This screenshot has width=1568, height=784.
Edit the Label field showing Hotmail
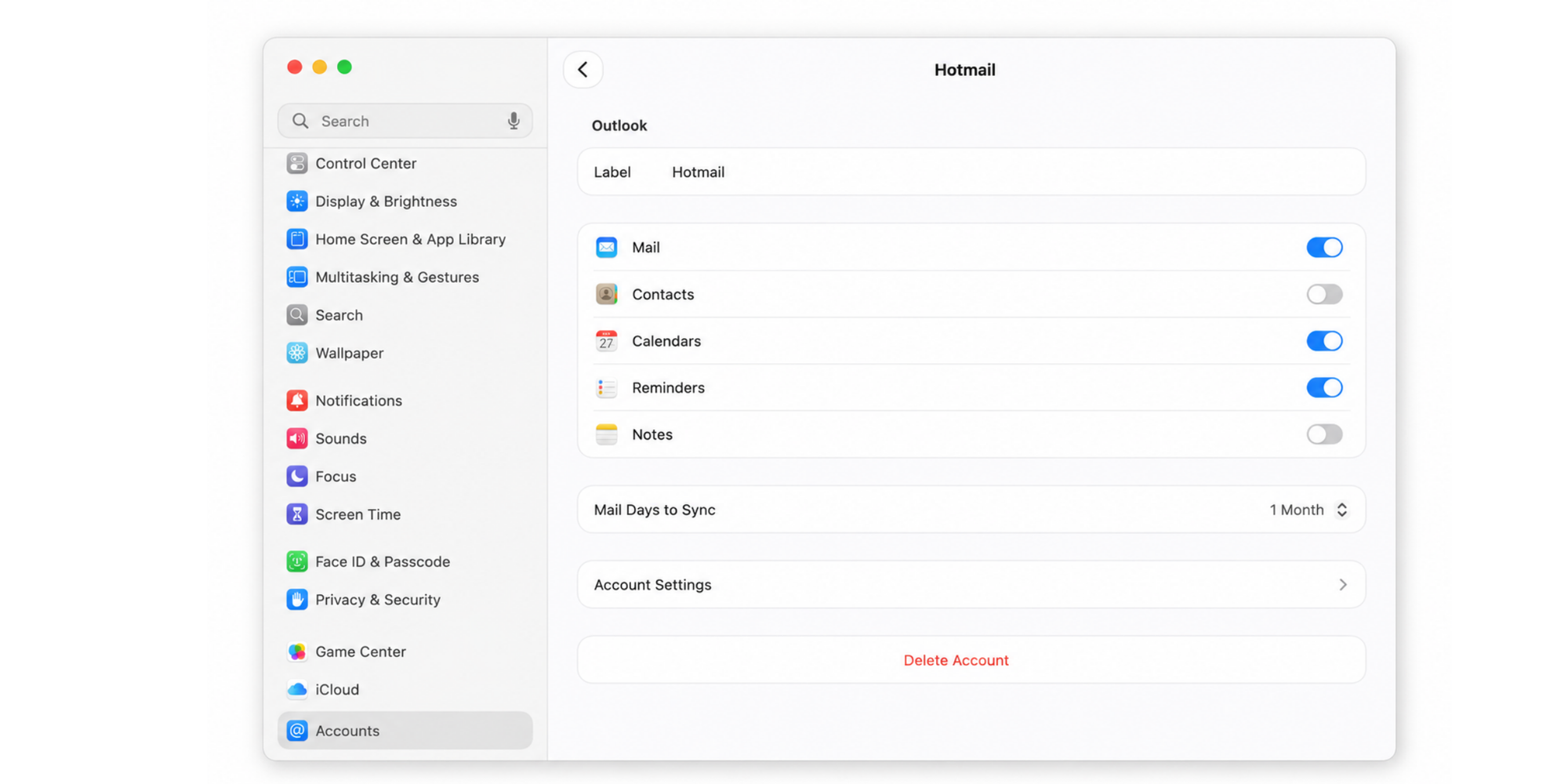click(x=971, y=172)
